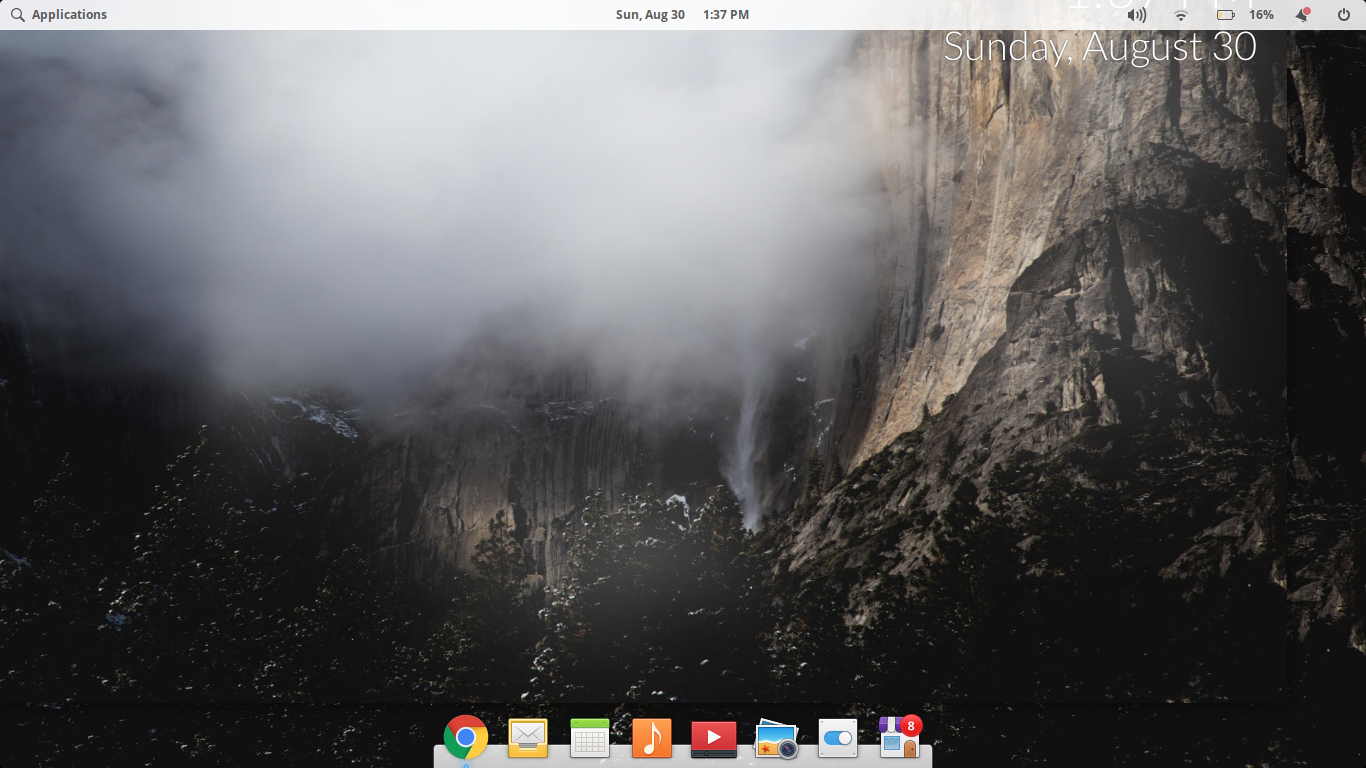Click the 16% battery percentage label
Screen dimensions: 1366x768
coord(1261,14)
